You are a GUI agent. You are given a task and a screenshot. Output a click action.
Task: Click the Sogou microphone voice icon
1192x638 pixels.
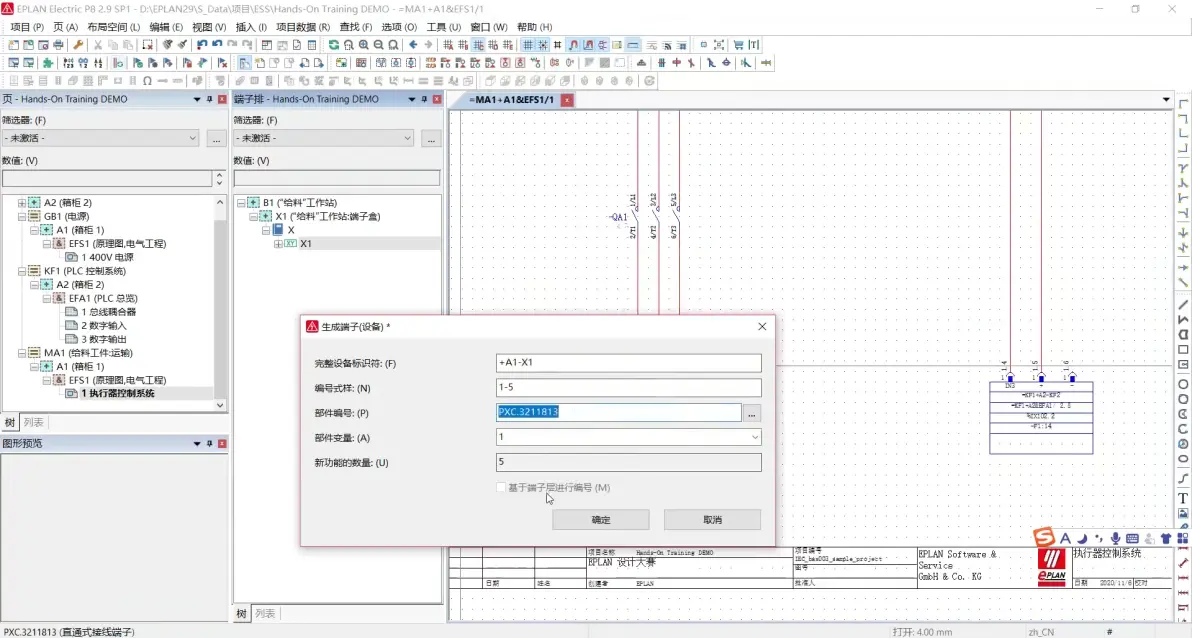[x=1115, y=538]
